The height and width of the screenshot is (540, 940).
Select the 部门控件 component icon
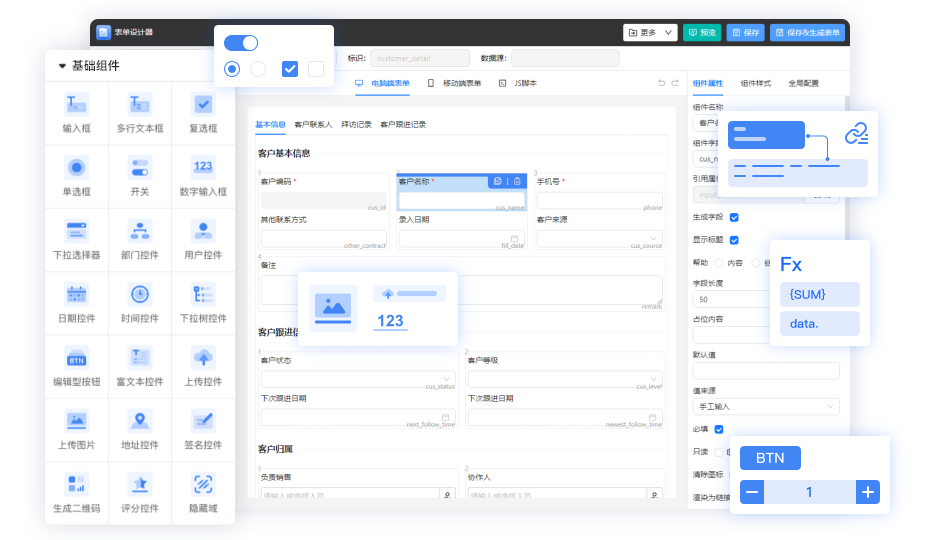(140, 231)
